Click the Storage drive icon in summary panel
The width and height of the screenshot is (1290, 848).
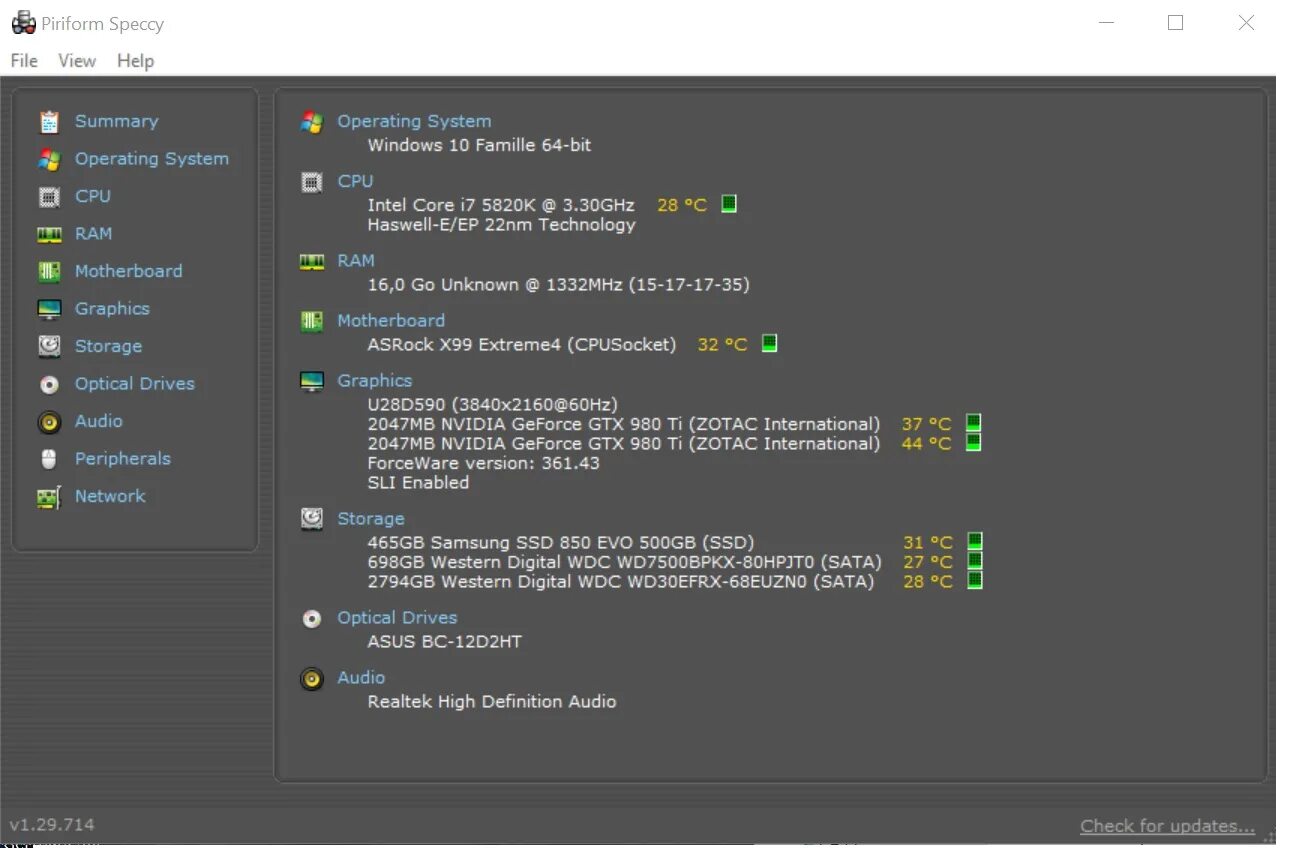coord(312,519)
